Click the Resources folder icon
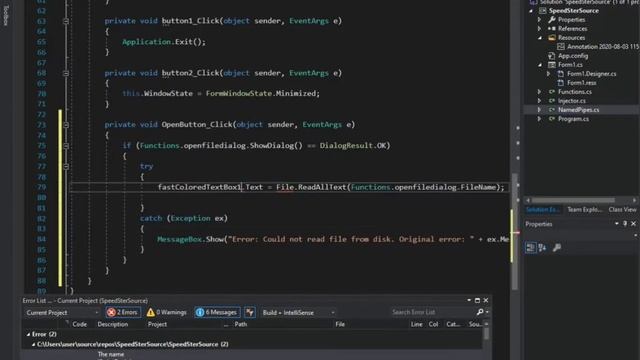This screenshot has height=360, width=640. click(552, 38)
